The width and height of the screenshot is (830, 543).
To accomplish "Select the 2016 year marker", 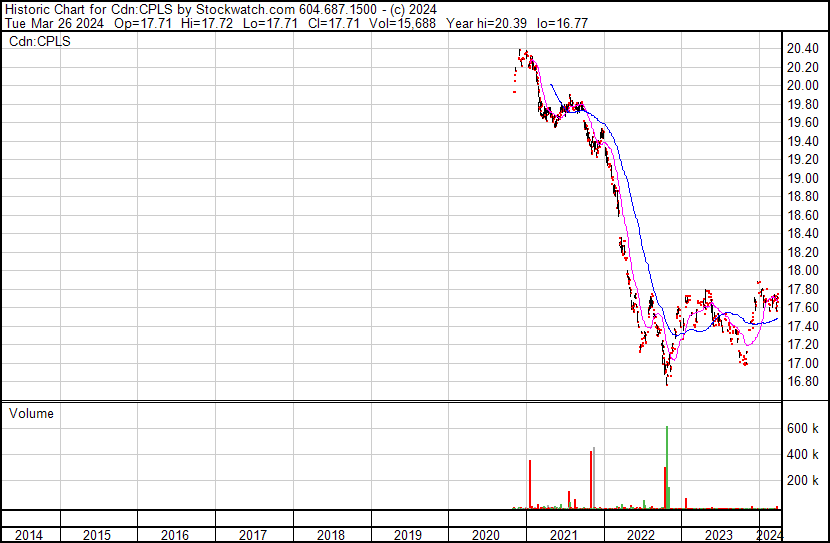I will (x=174, y=535).
